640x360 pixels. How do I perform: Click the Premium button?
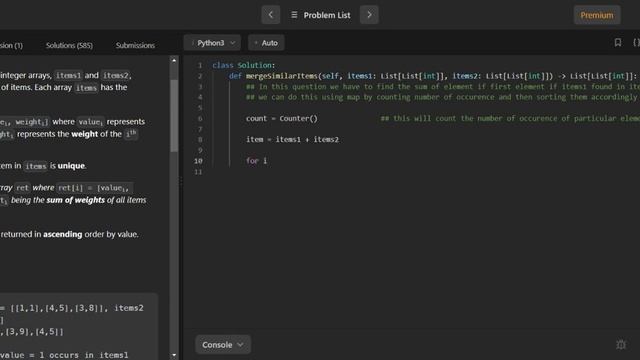click(x=597, y=15)
